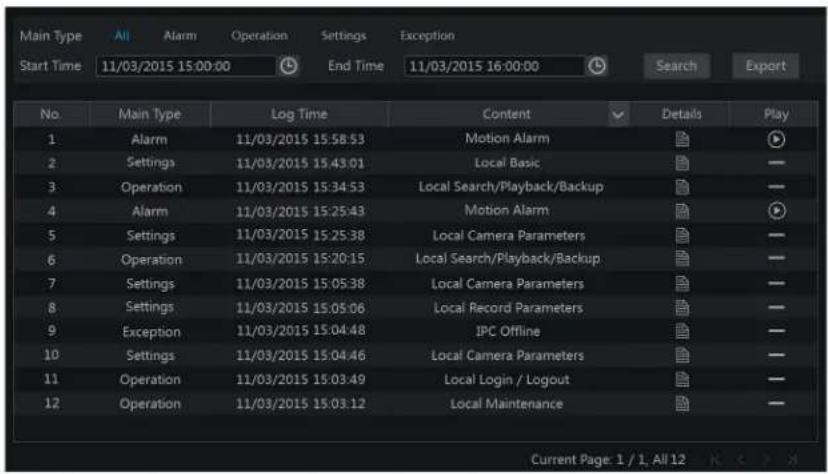Open details for log entry 7
The width and height of the screenshot is (828, 474).
point(682,283)
